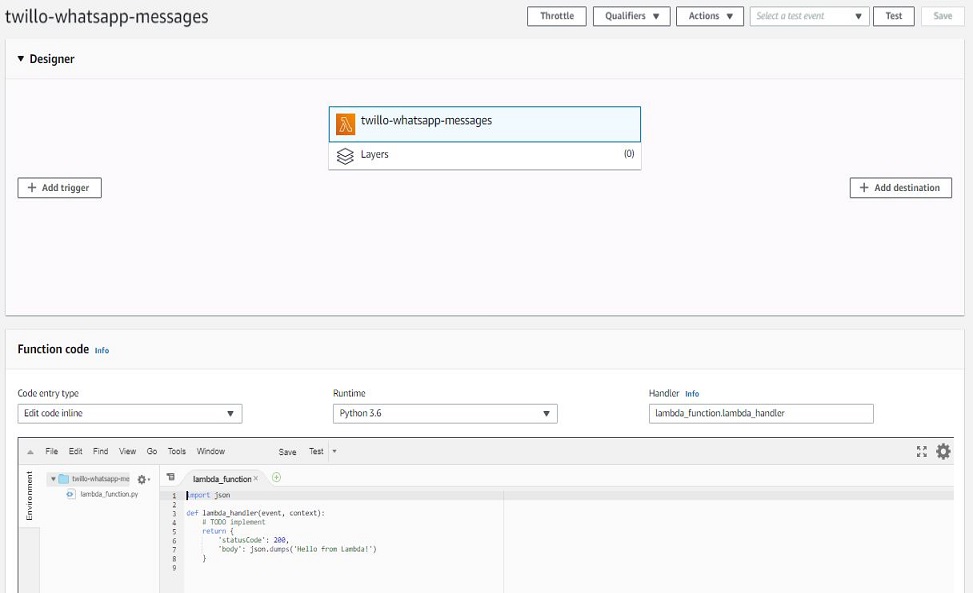Collapse the Designer section

click(20, 58)
